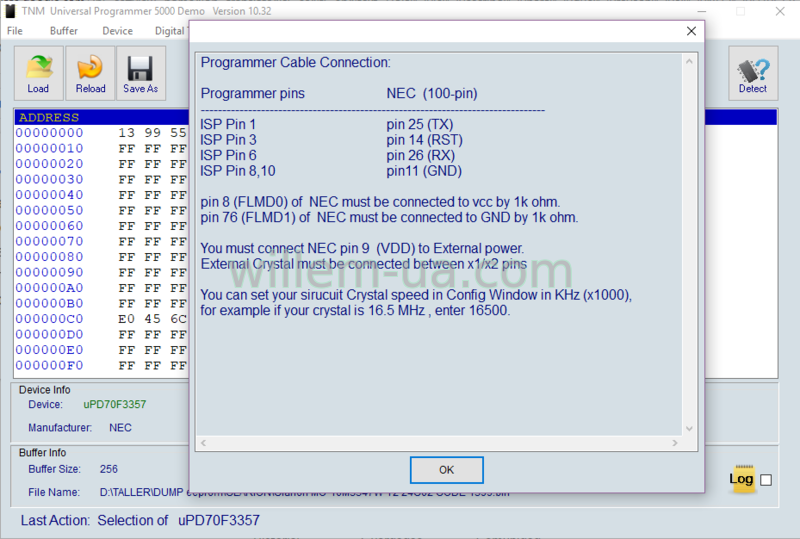This screenshot has width=800, height=539.
Task: Click the Save As floppy icon
Action: click(x=141, y=72)
